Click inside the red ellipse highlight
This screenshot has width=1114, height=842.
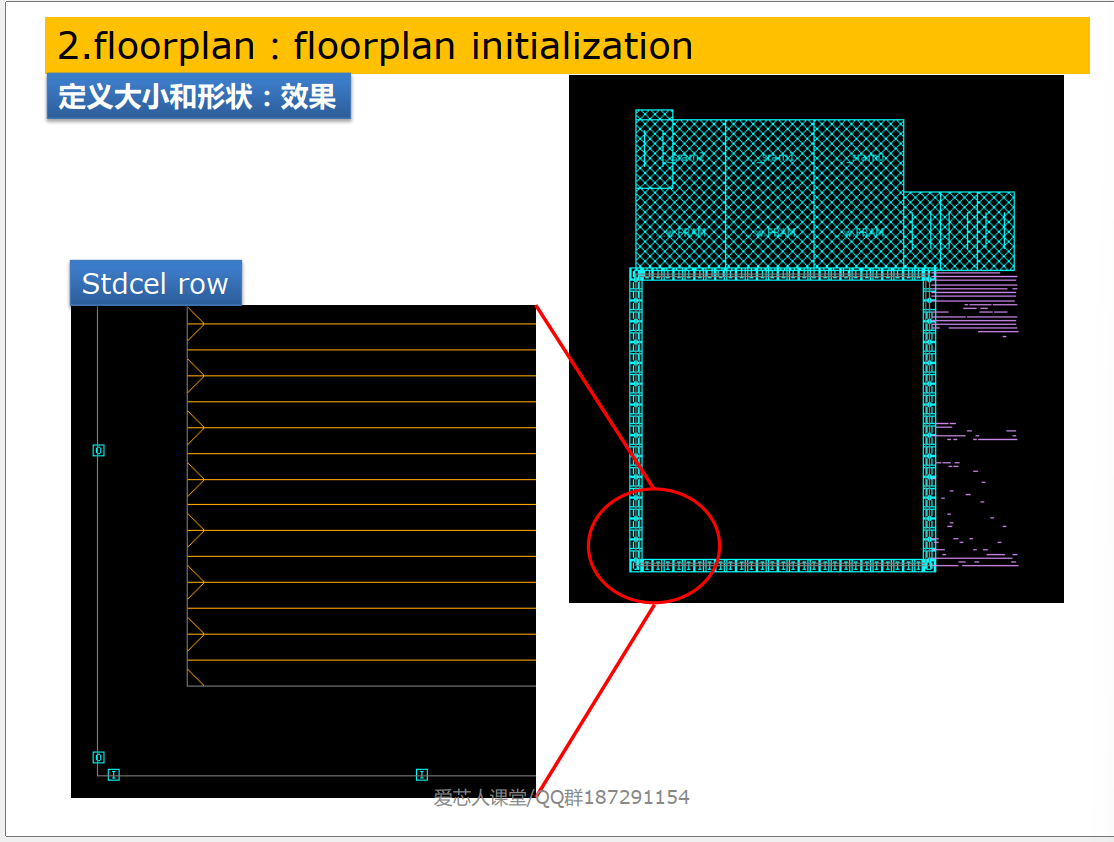653,546
